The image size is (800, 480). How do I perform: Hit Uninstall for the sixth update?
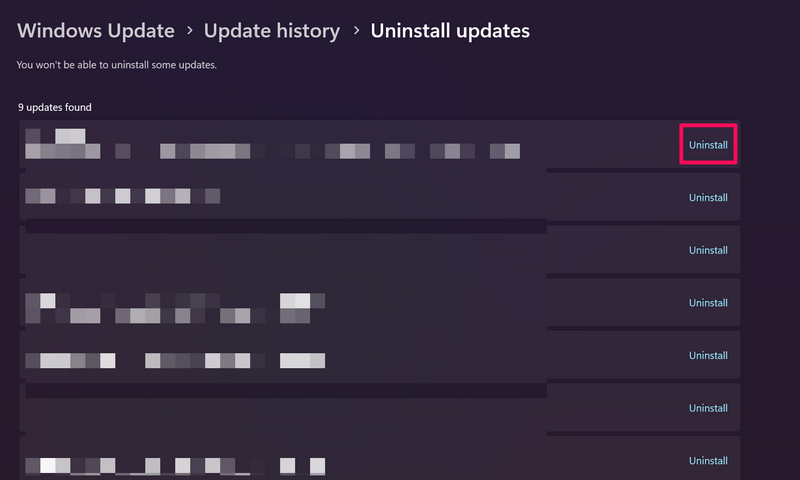708,408
